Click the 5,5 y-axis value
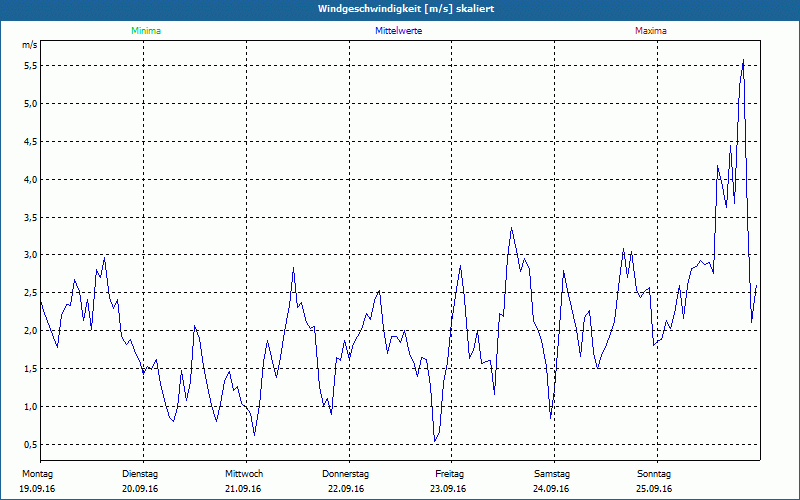 pyautogui.click(x=30, y=66)
